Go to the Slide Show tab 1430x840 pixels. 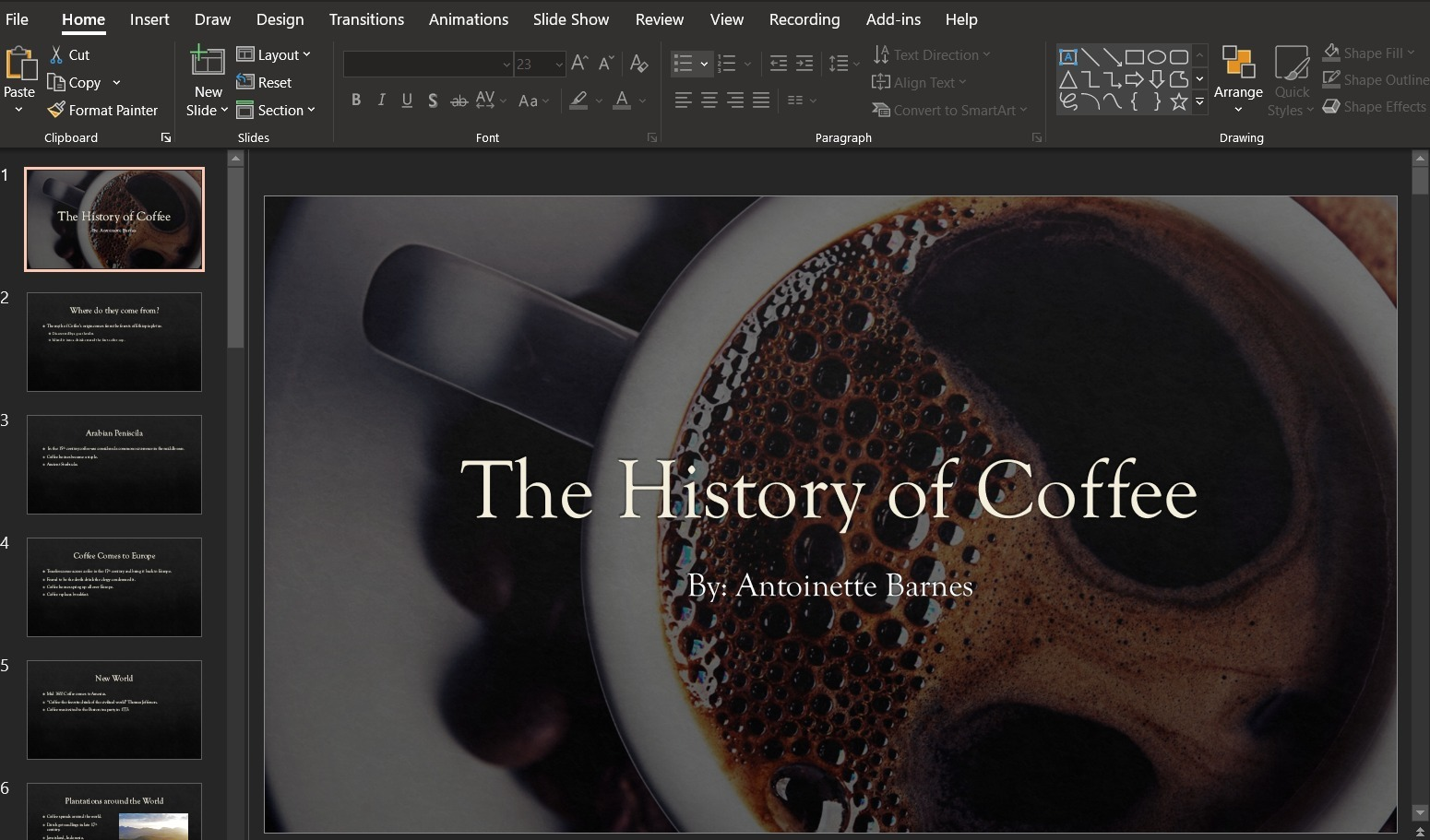tap(571, 19)
